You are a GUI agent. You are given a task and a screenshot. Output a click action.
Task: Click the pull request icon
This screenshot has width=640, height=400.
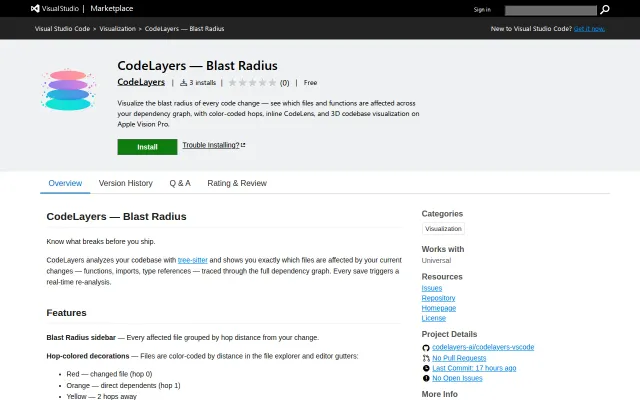(x=426, y=358)
